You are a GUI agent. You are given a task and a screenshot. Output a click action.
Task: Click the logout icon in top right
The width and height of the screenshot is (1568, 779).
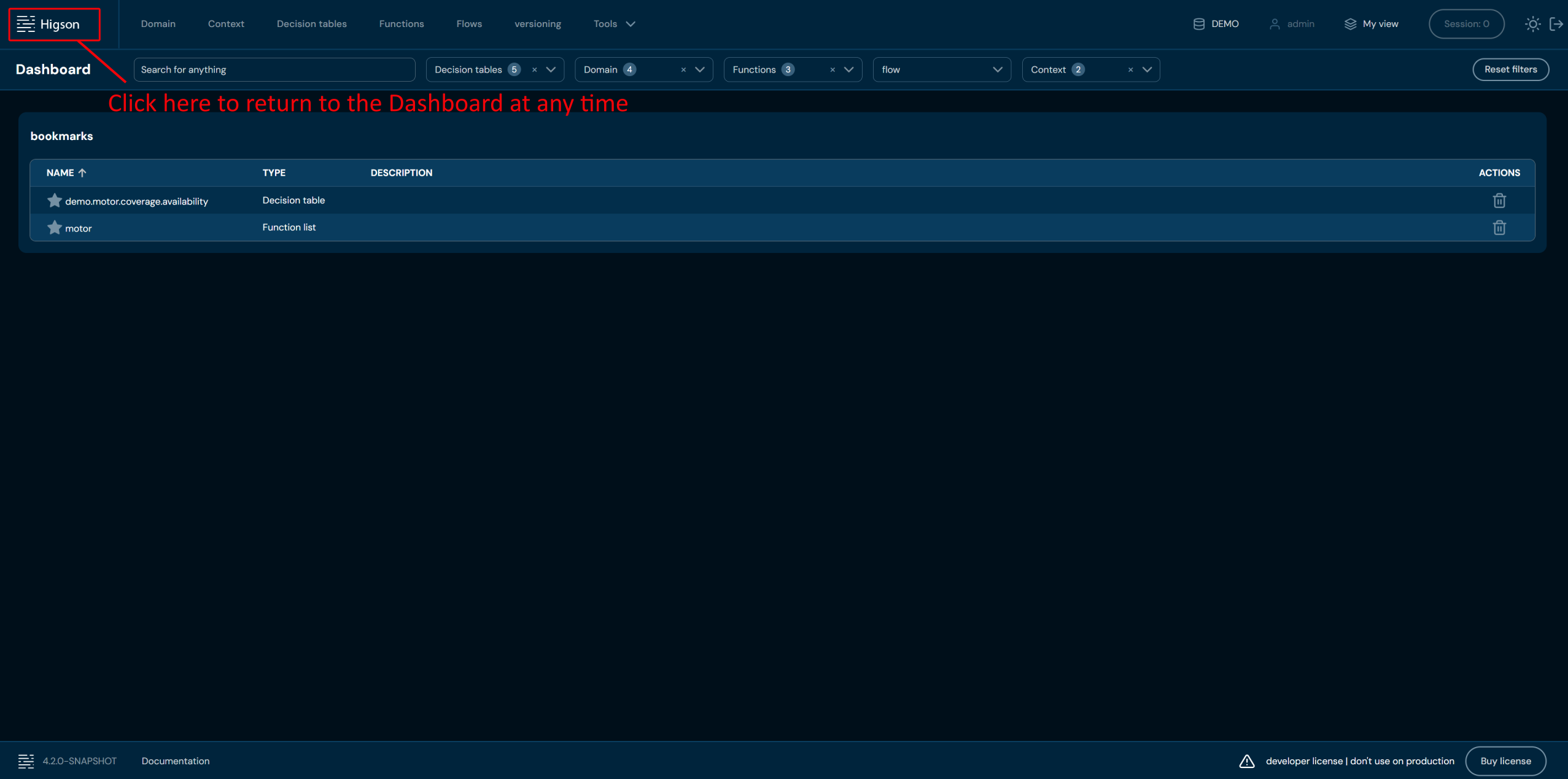click(1556, 24)
